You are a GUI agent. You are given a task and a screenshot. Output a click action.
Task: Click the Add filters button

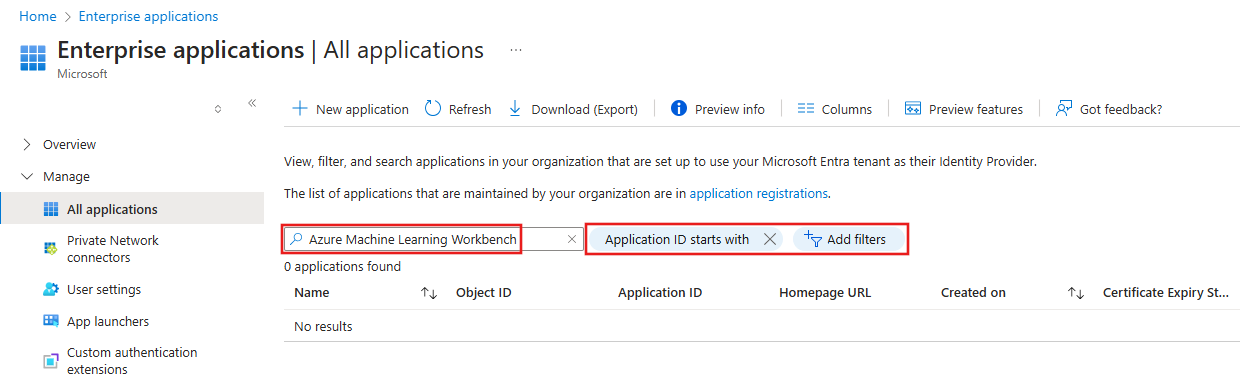pyautogui.click(x=846, y=239)
